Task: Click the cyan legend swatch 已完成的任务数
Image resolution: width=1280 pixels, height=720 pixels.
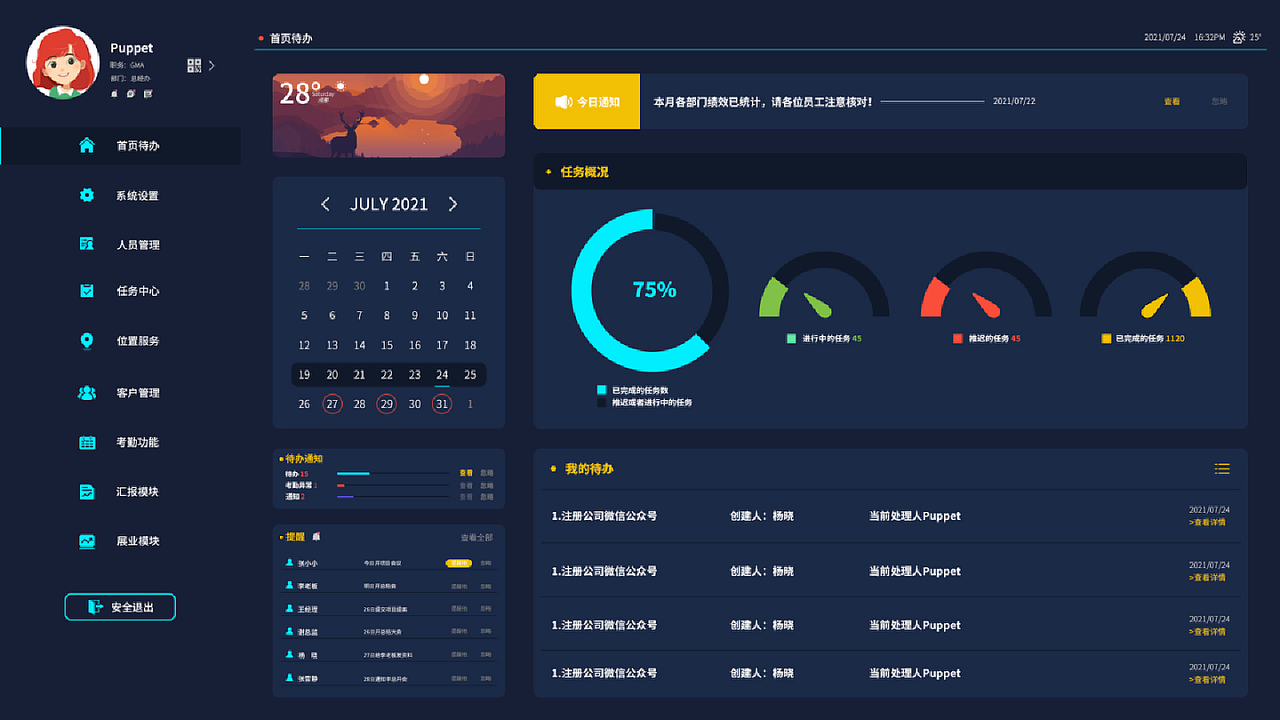Action: (x=602, y=390)
